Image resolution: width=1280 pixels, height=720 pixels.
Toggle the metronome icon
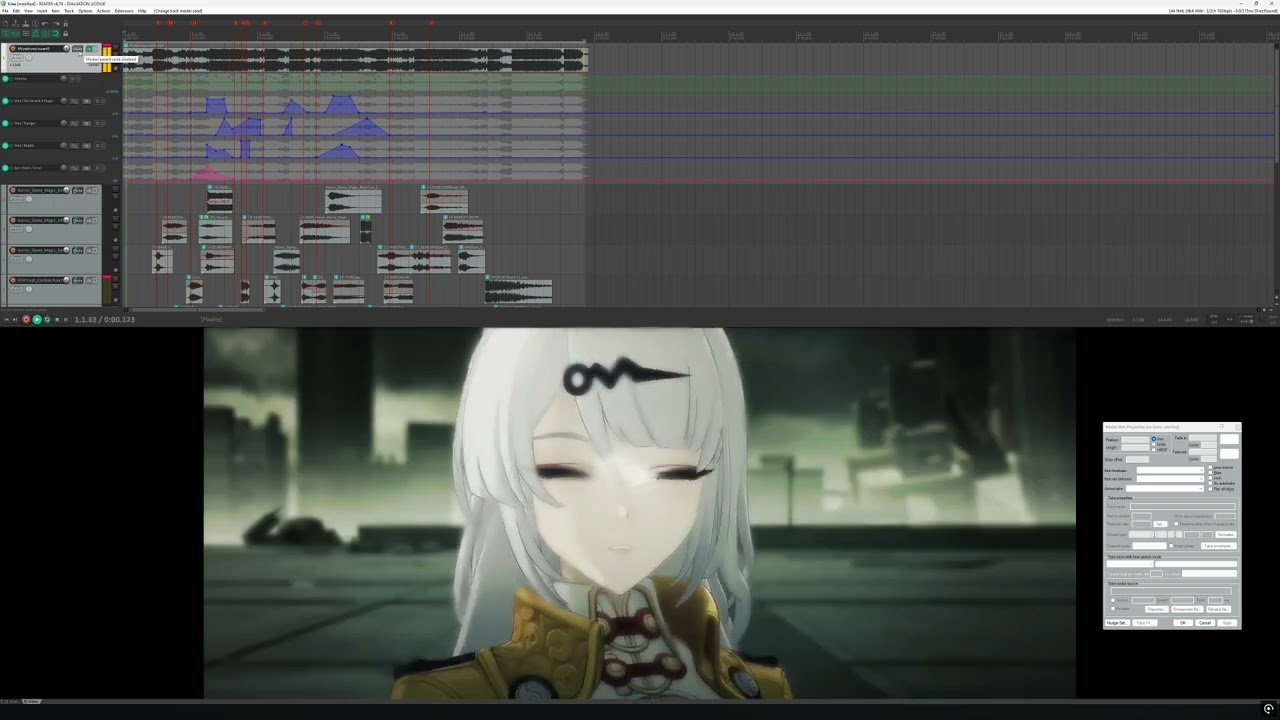[x=65, y=23]
